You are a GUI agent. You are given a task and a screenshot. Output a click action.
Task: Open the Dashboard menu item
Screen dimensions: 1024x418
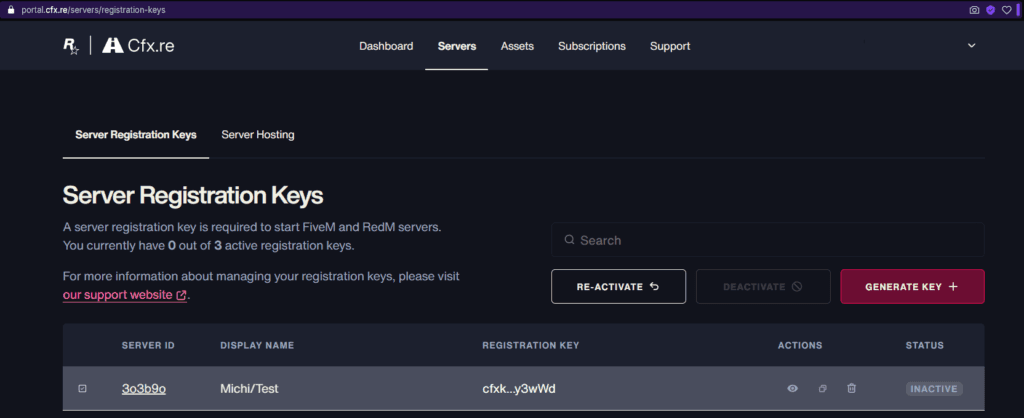click(386, 46)
